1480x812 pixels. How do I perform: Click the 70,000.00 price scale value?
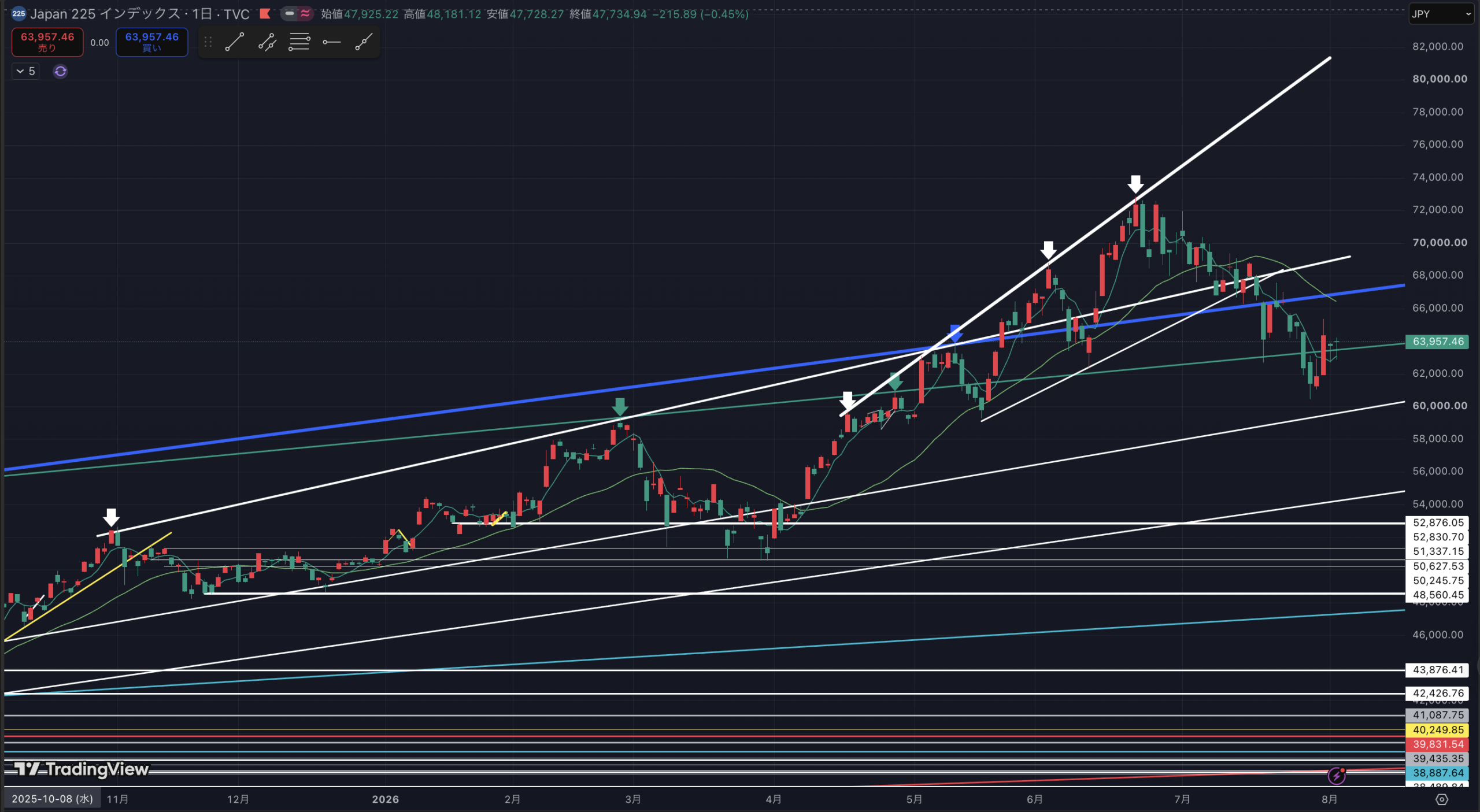pyautogui.click(x=1440, y=243)
